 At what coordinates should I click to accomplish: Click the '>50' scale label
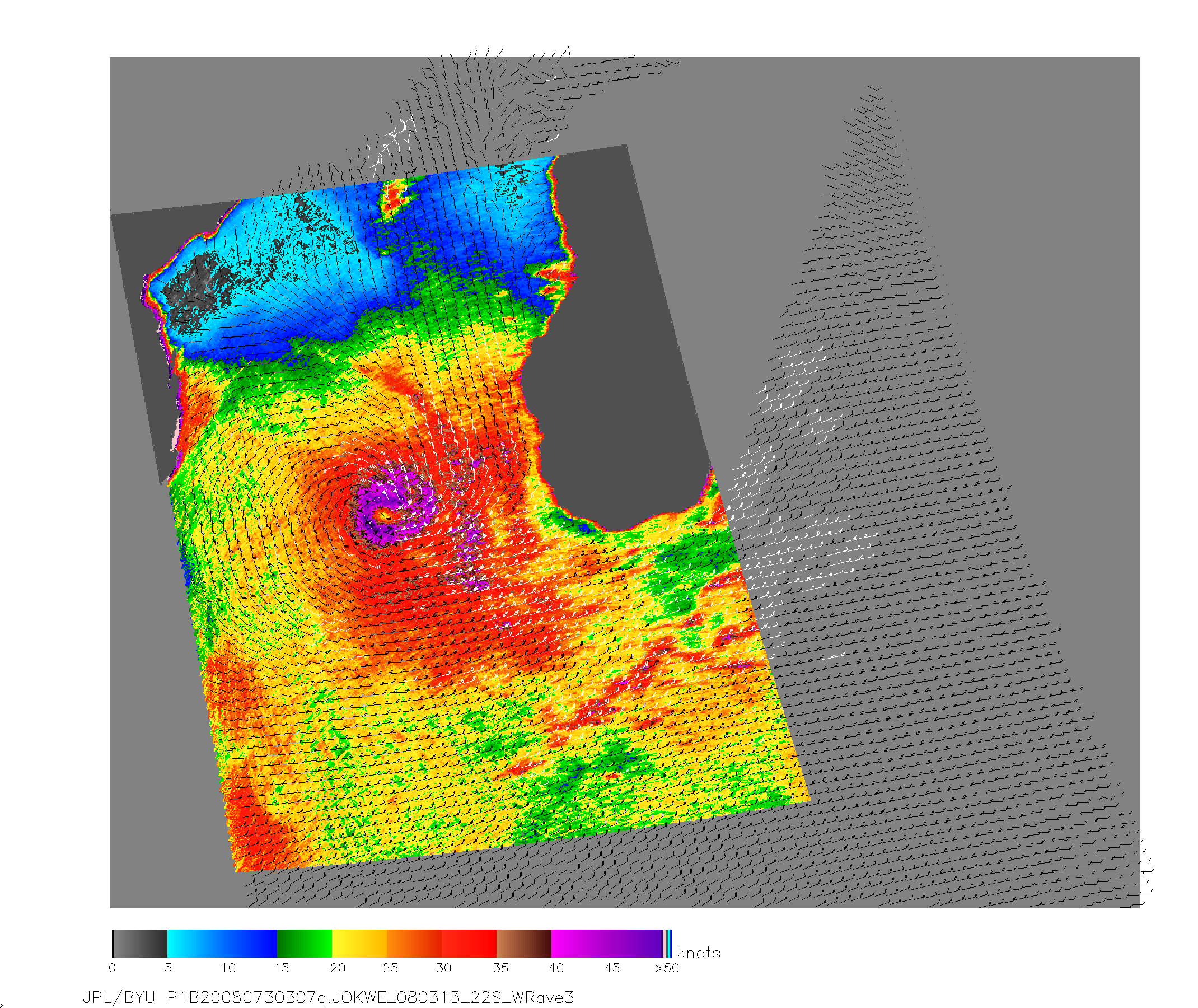pos(667,968)
